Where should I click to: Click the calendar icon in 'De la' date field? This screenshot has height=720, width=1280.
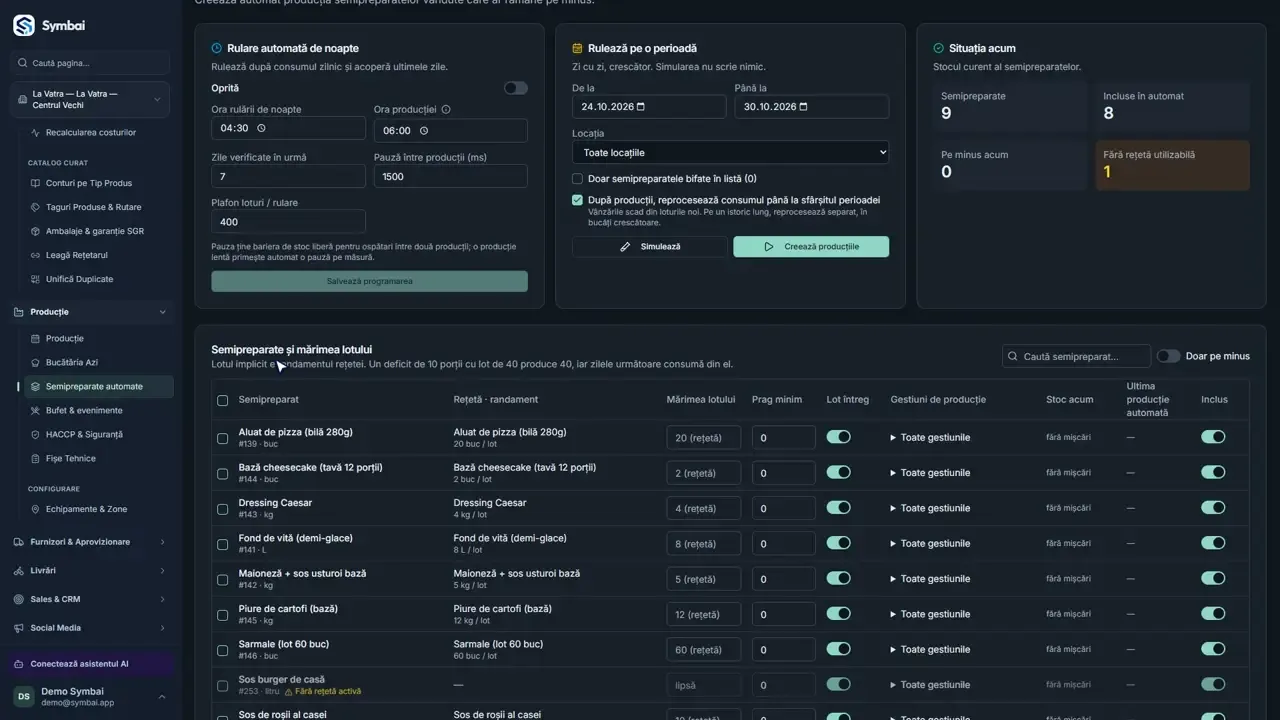pos(641,107)
